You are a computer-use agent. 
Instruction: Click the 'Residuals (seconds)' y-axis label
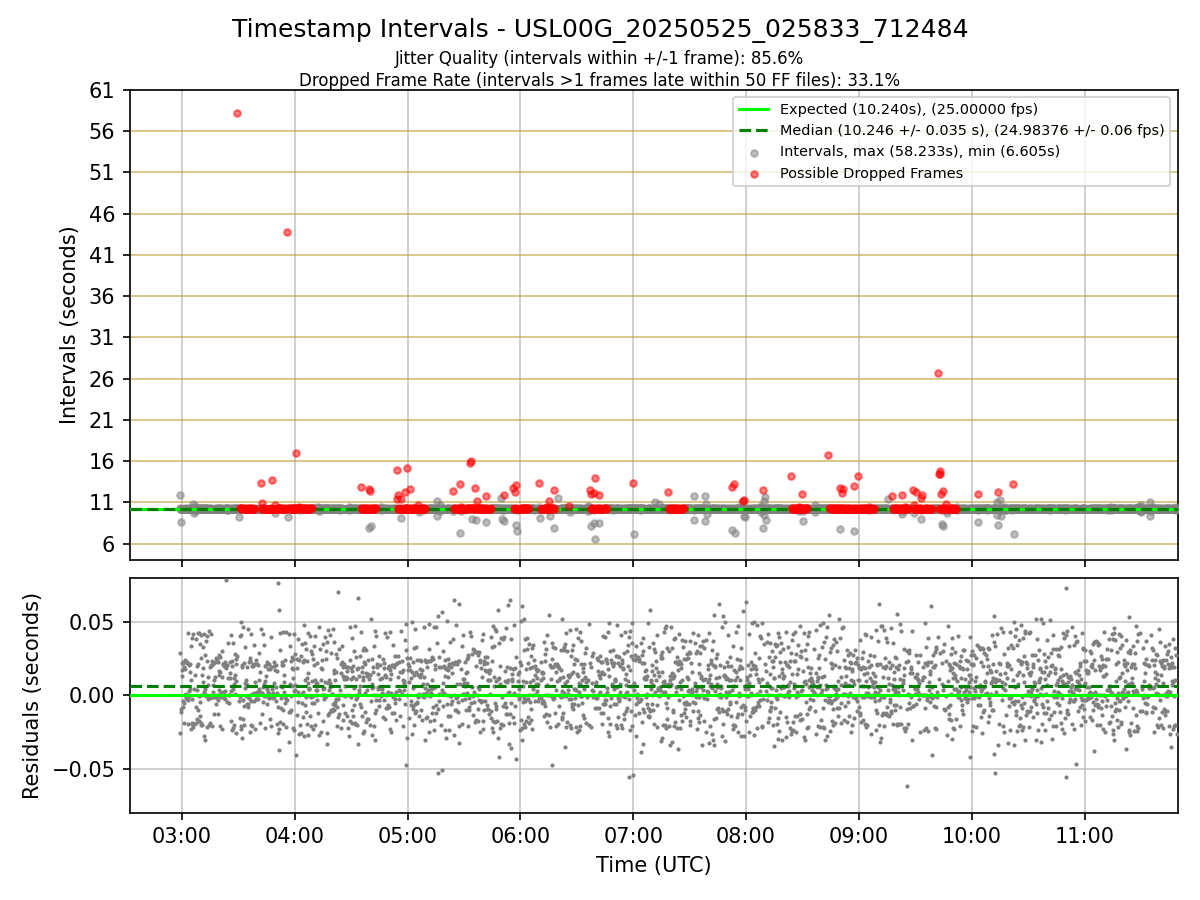[31, 696]
